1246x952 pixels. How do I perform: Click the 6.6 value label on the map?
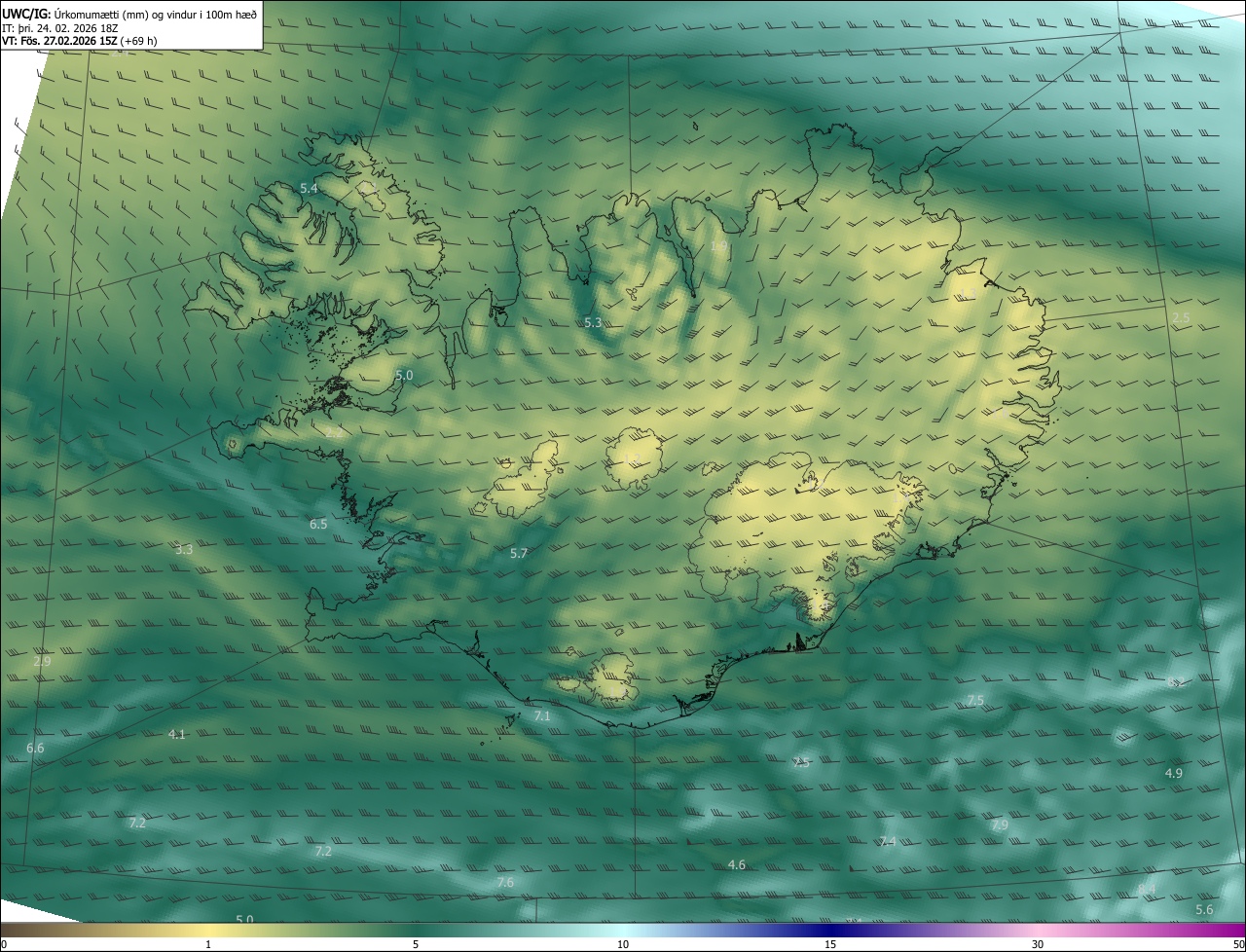click(x=35, y=749)
